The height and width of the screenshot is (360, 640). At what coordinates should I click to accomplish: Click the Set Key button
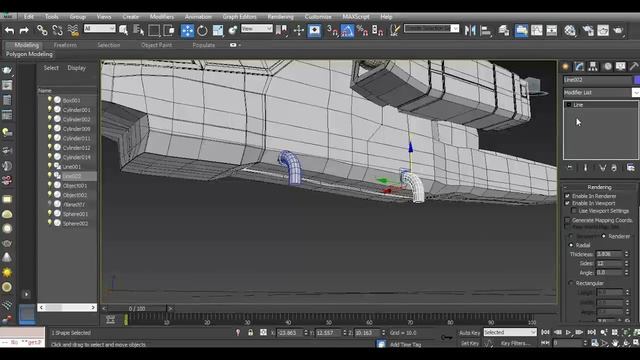469,343
